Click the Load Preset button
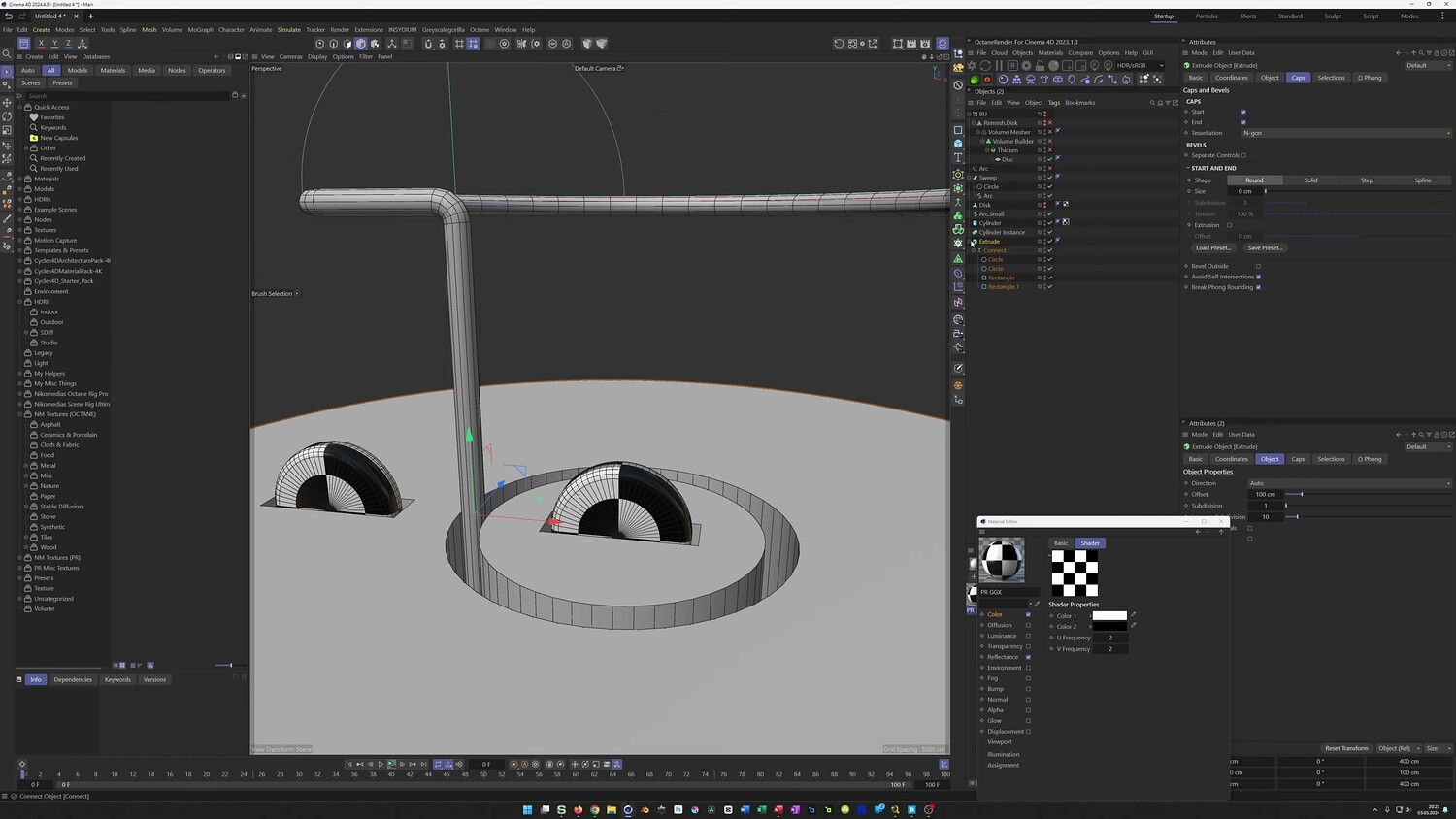This screenshot has height=819, width=1456. point(1213,247)
